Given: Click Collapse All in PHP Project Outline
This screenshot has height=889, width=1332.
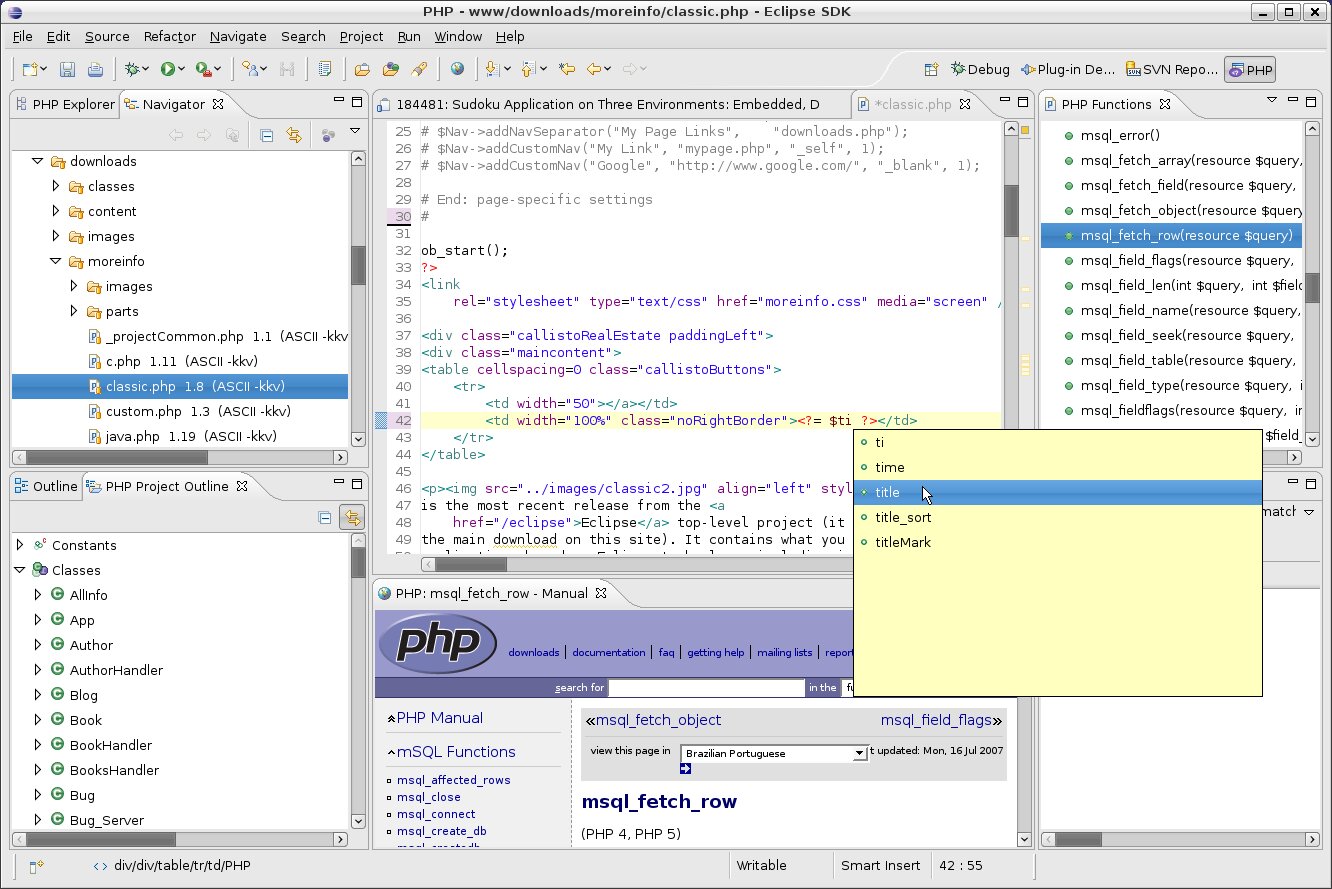Looking at the screenshot, I should (x=324, y=517).
